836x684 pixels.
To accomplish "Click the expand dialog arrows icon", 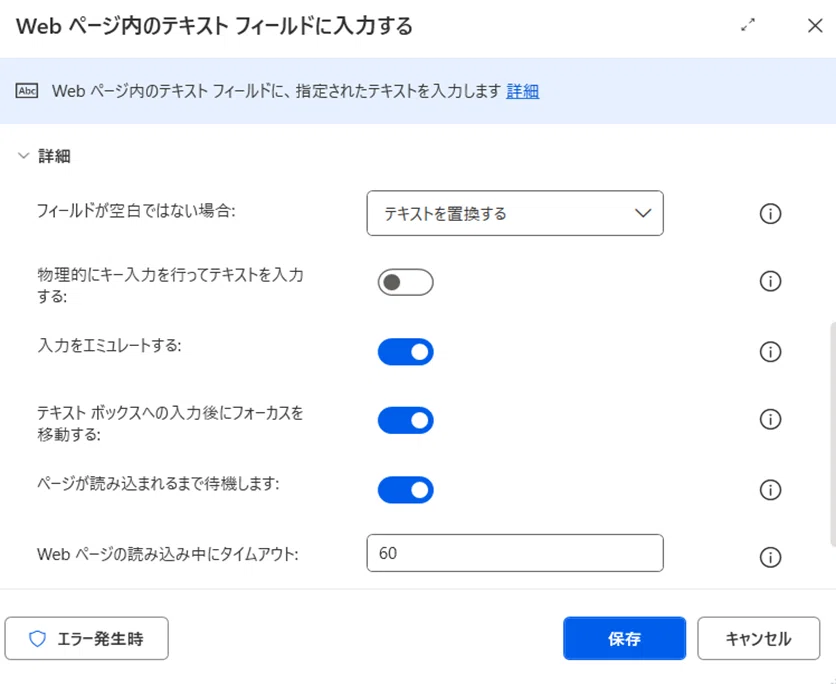I will coord(748,25).
